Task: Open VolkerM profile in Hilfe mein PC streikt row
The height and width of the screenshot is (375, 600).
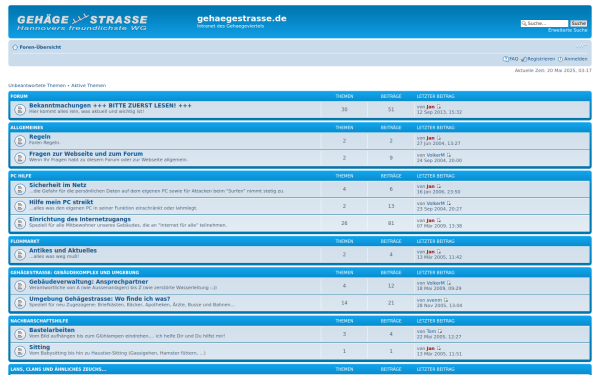Action: click(435, 204)
